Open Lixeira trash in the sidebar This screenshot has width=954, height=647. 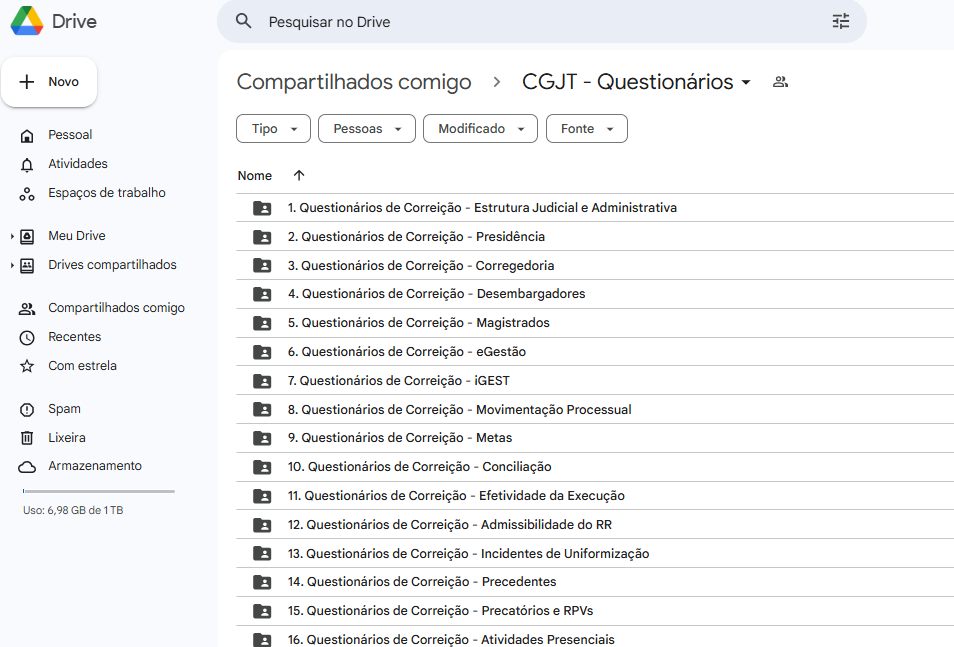pyautogui.click(x=67, y=438)
